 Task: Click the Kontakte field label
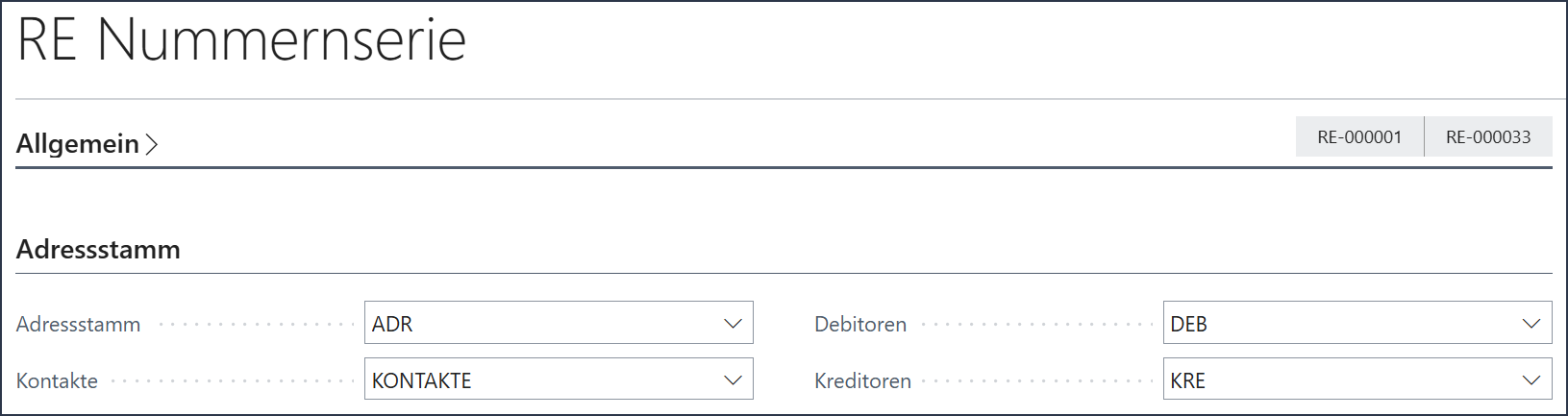click(57, 381)
